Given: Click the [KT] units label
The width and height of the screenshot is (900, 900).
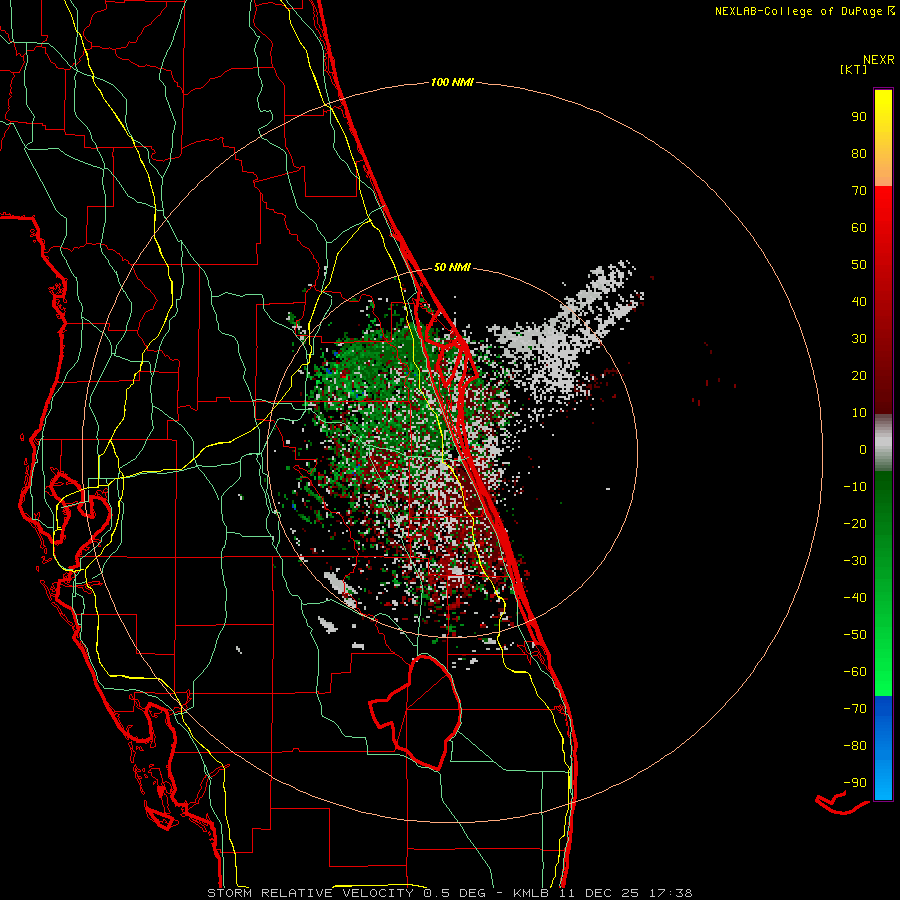Looking at the screenshot, I should (853, 69).
